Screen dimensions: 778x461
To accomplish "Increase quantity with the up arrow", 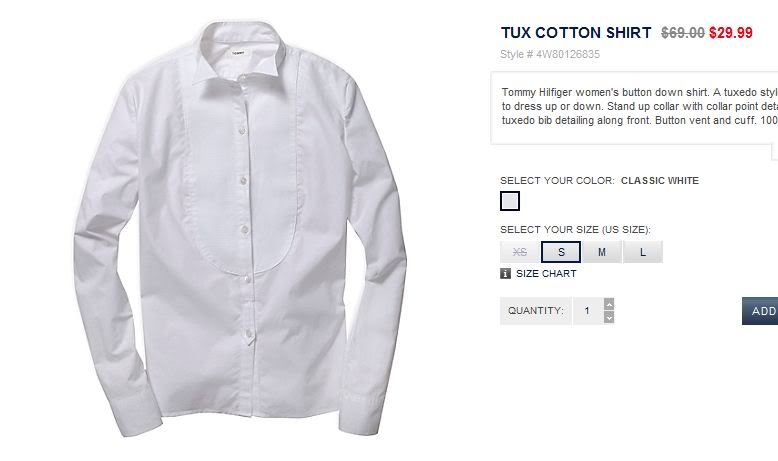I will click(x=609, y=304).
